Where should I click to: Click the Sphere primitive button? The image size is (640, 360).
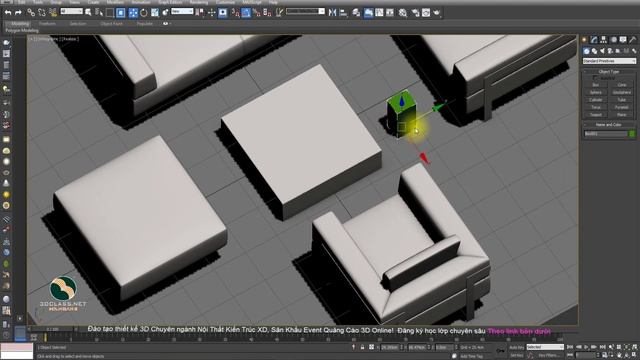point(596,92)
